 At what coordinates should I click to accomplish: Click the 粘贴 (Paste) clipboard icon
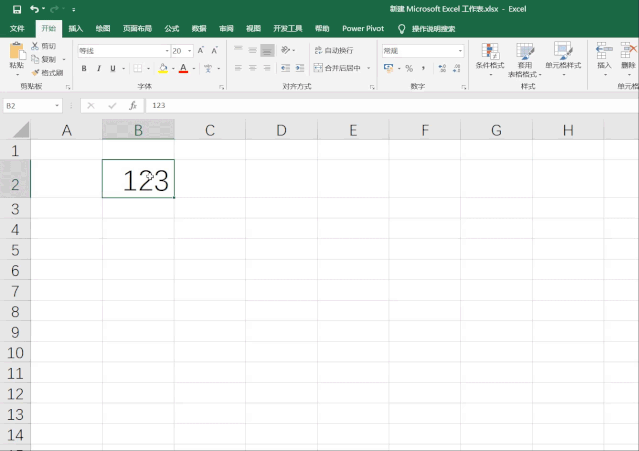(17, 52)
